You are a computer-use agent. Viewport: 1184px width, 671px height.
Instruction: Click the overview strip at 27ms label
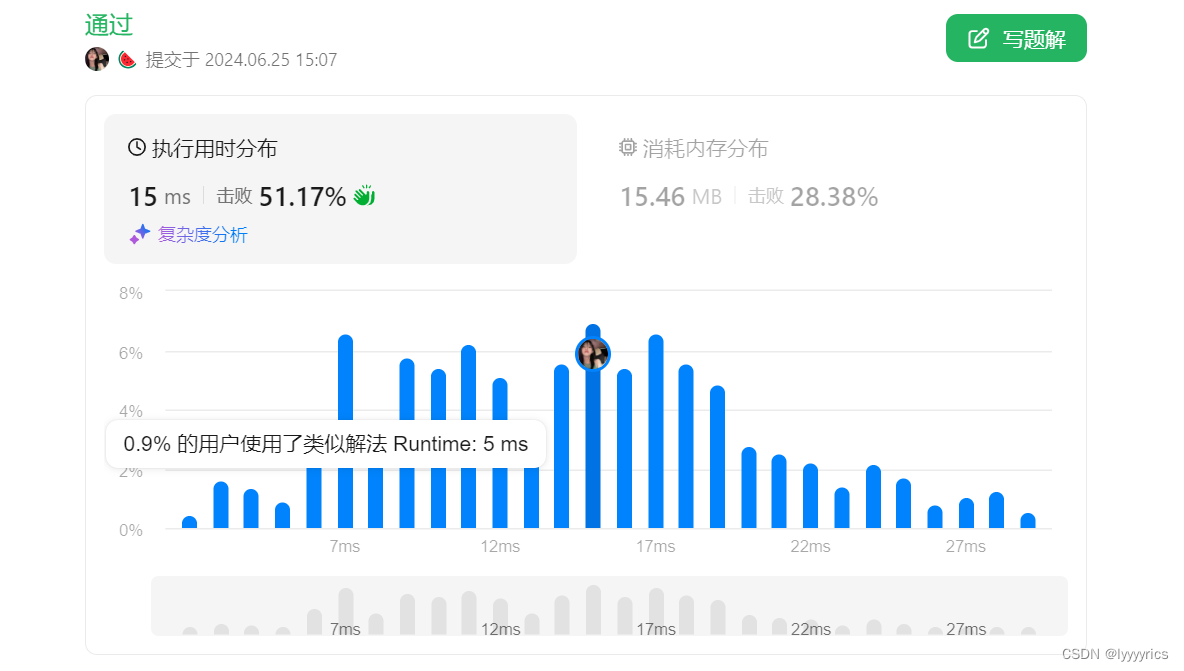966,629
